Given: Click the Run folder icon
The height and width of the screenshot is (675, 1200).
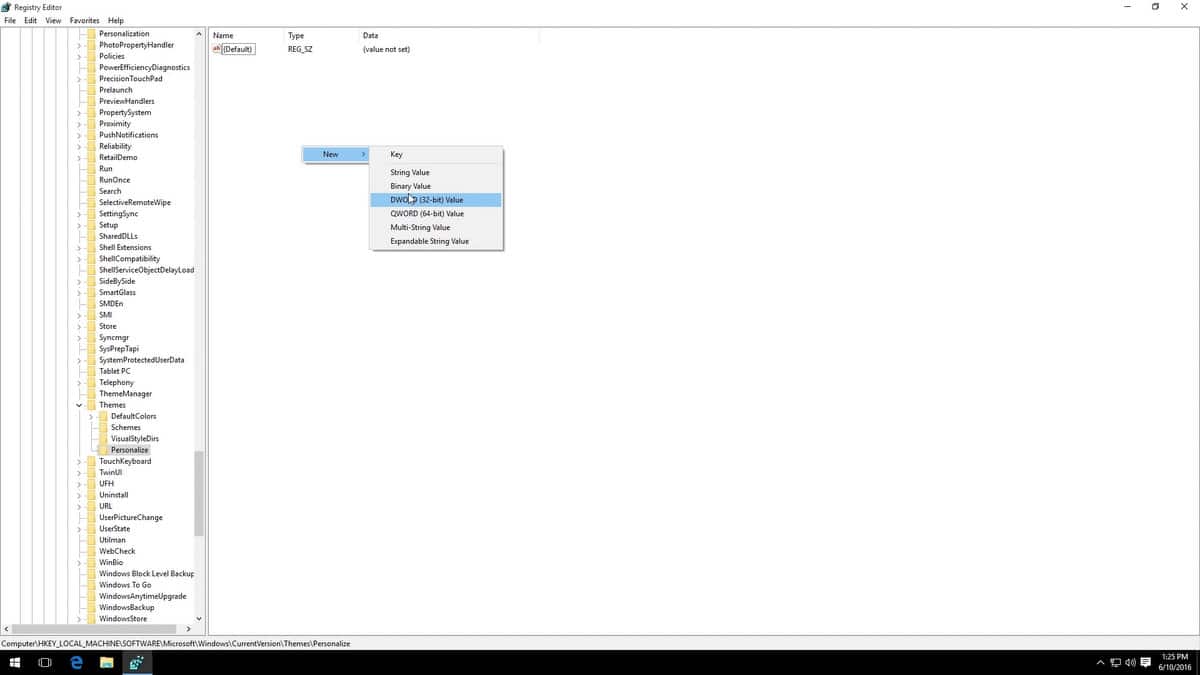Looking at the screenshot, I should [91, 169].
